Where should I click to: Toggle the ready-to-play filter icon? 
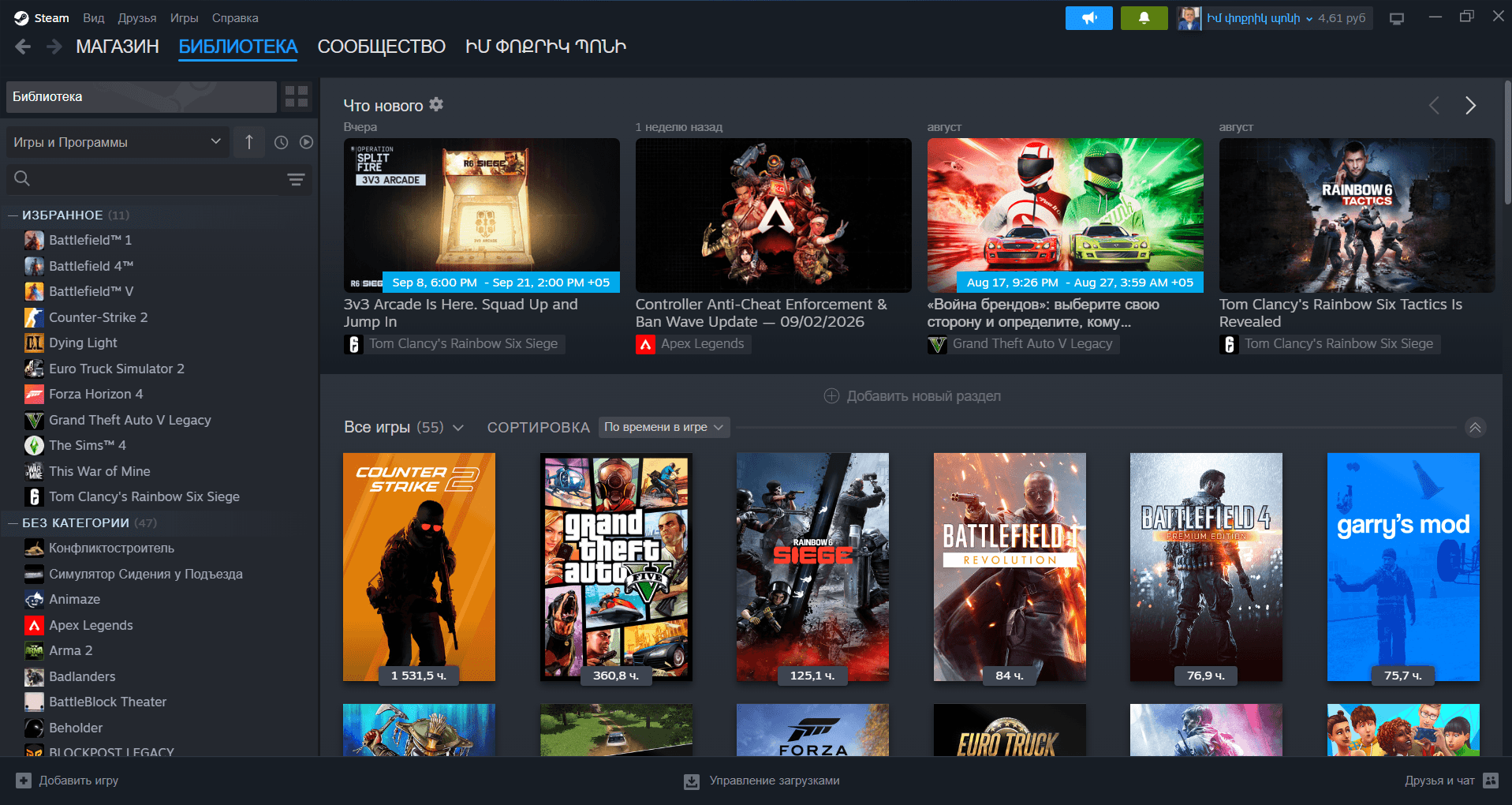pos(306,142)
